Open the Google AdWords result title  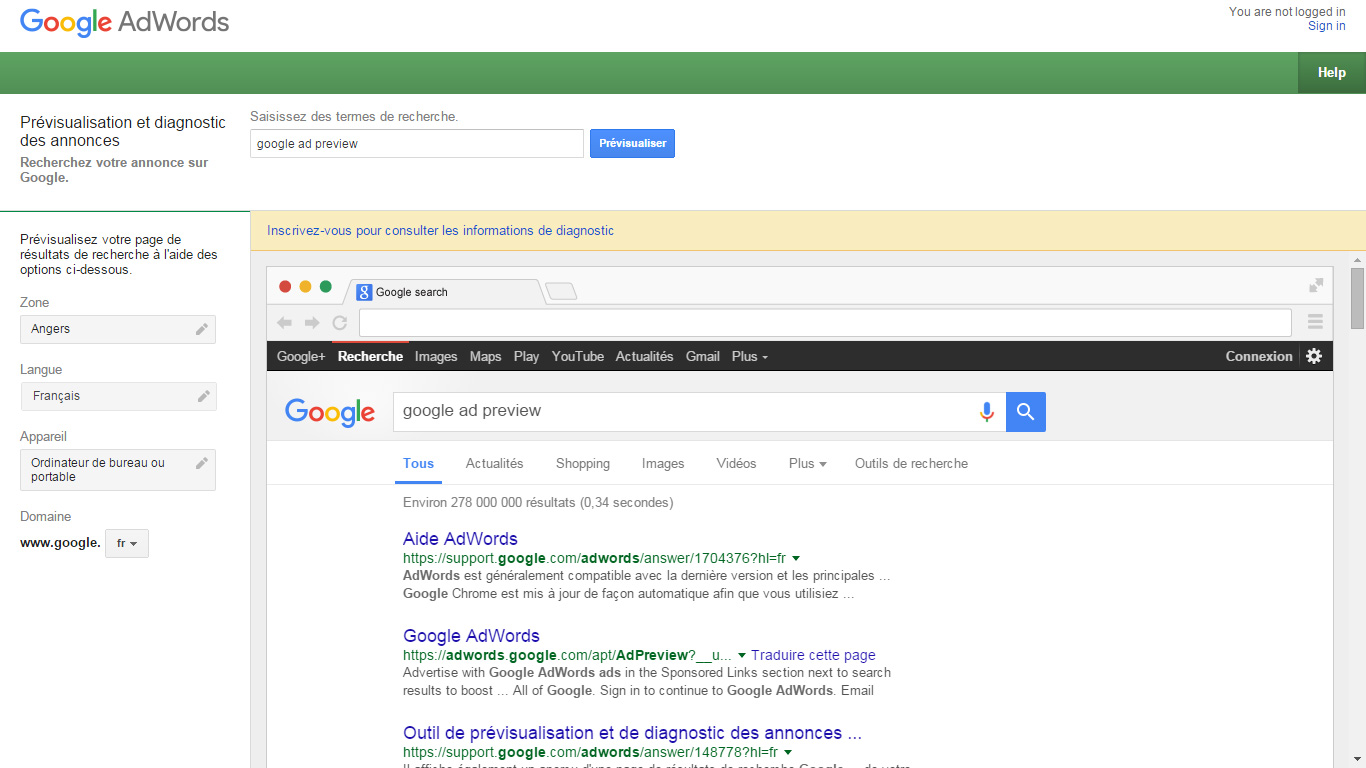[471, 636]
